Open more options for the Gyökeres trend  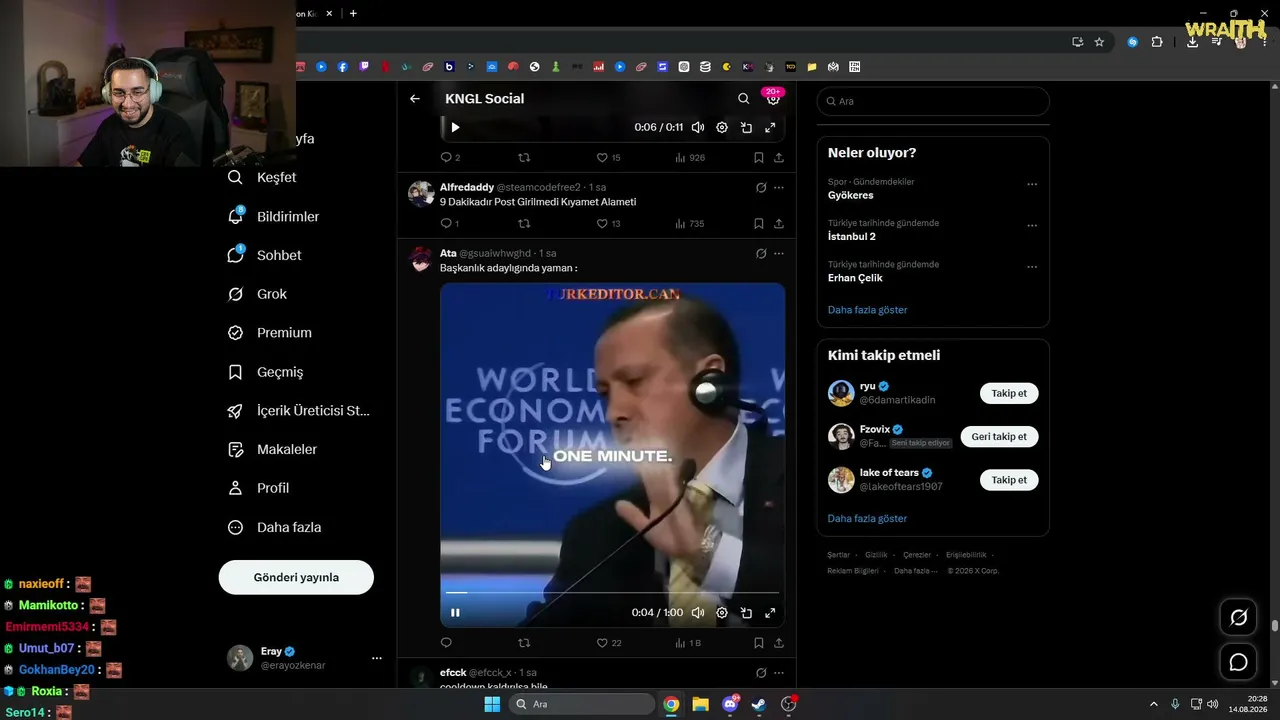click(x=1032, y=184)
